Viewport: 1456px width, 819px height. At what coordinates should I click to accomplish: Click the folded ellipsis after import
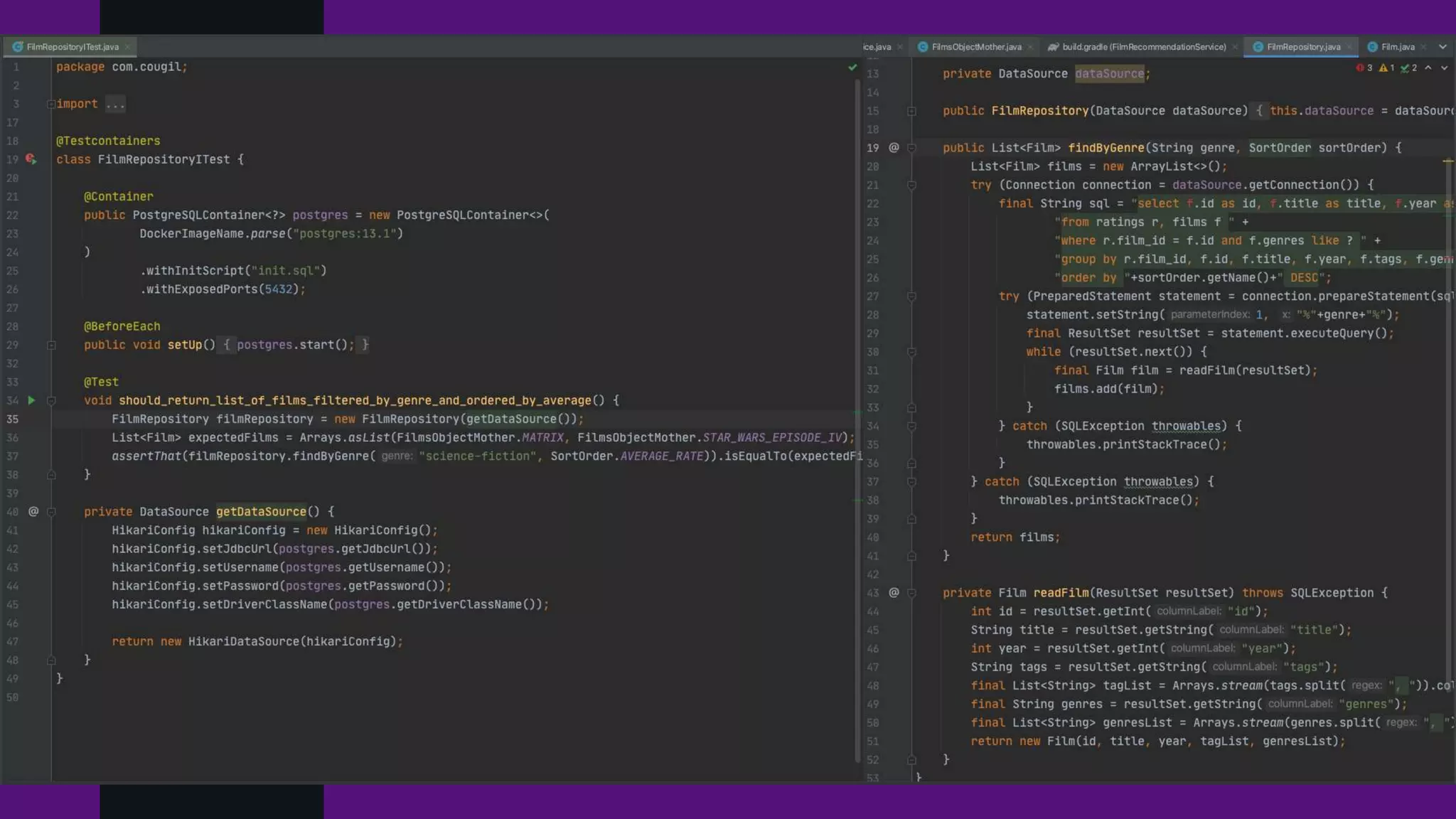tap(115, 104)
